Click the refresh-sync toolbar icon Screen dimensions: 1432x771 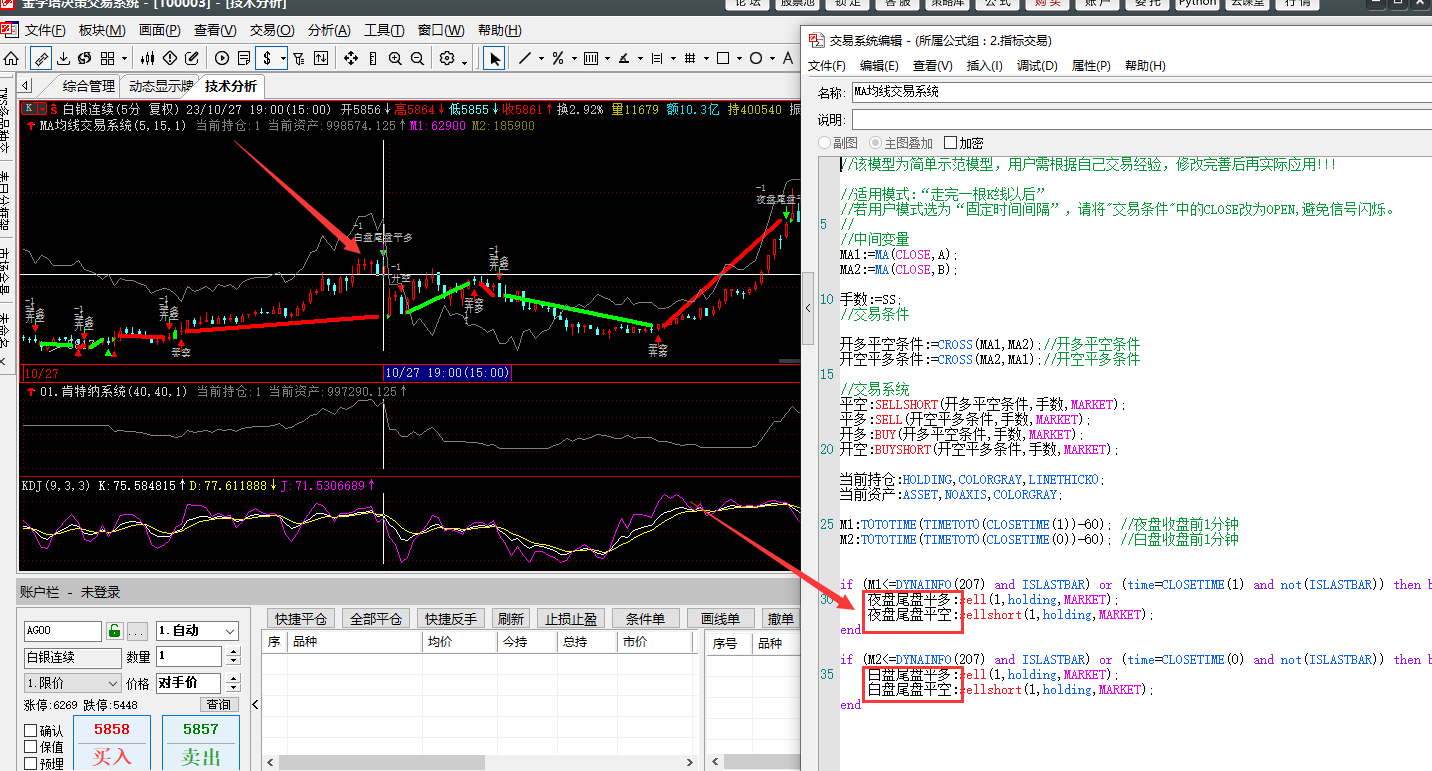point(84,58)
